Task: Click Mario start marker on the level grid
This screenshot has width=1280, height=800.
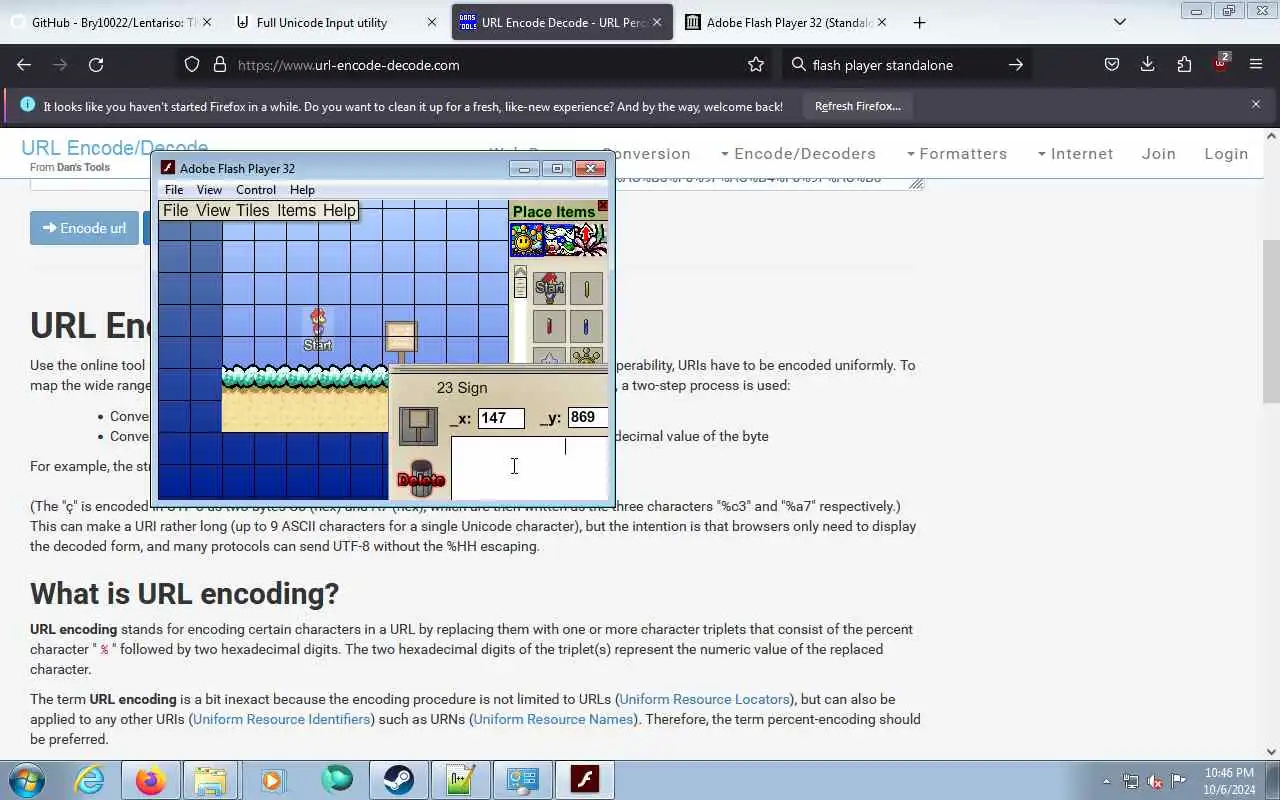Action: [x=318, y=330]
